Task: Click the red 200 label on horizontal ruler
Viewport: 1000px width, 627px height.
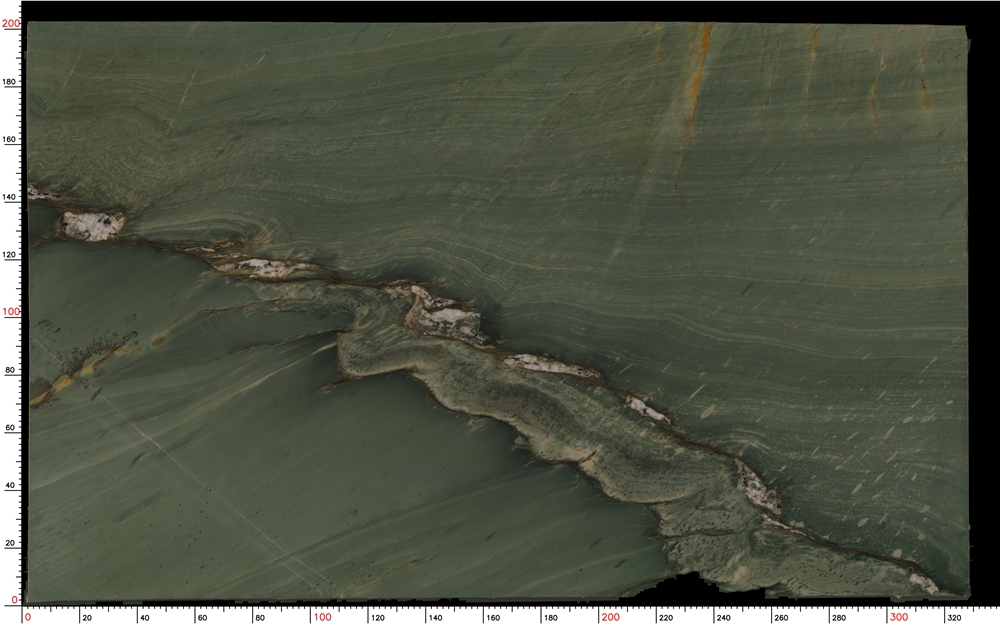Action: pos(610,617)
